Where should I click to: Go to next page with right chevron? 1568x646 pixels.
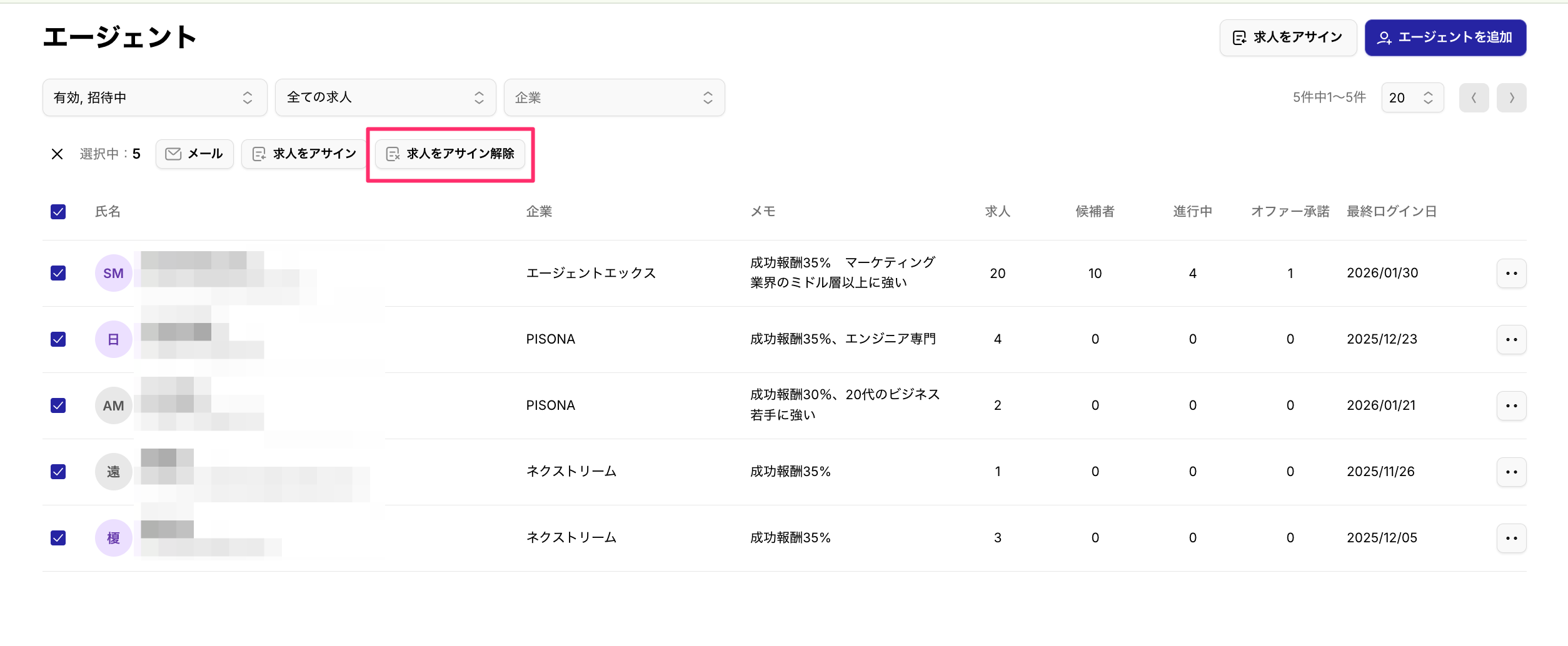coord(1511,98)
